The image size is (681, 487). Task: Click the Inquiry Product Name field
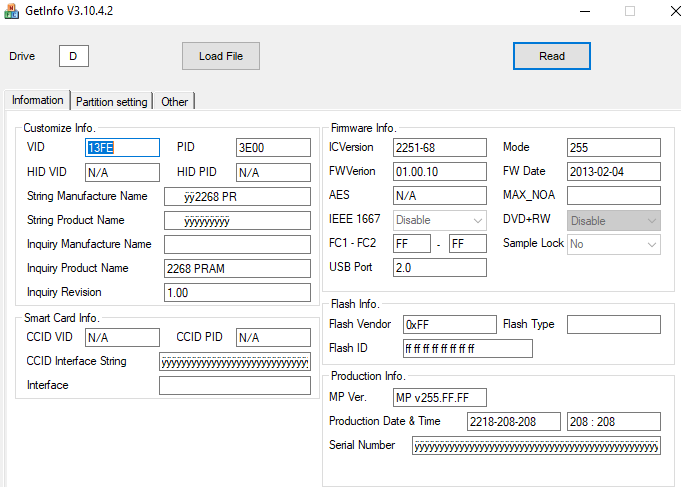coord(237,268)
